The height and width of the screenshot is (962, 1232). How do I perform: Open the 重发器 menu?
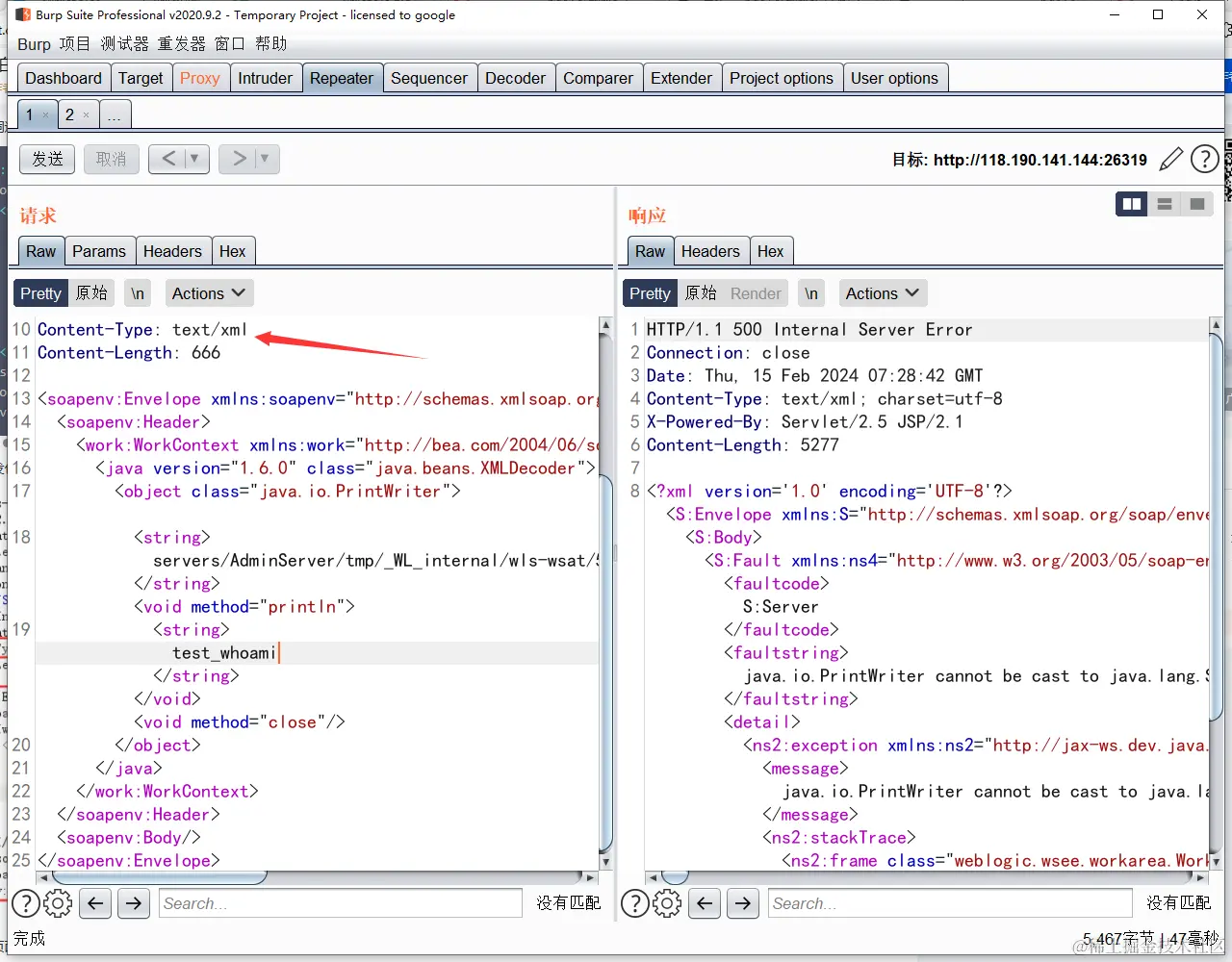click(182, 44)
